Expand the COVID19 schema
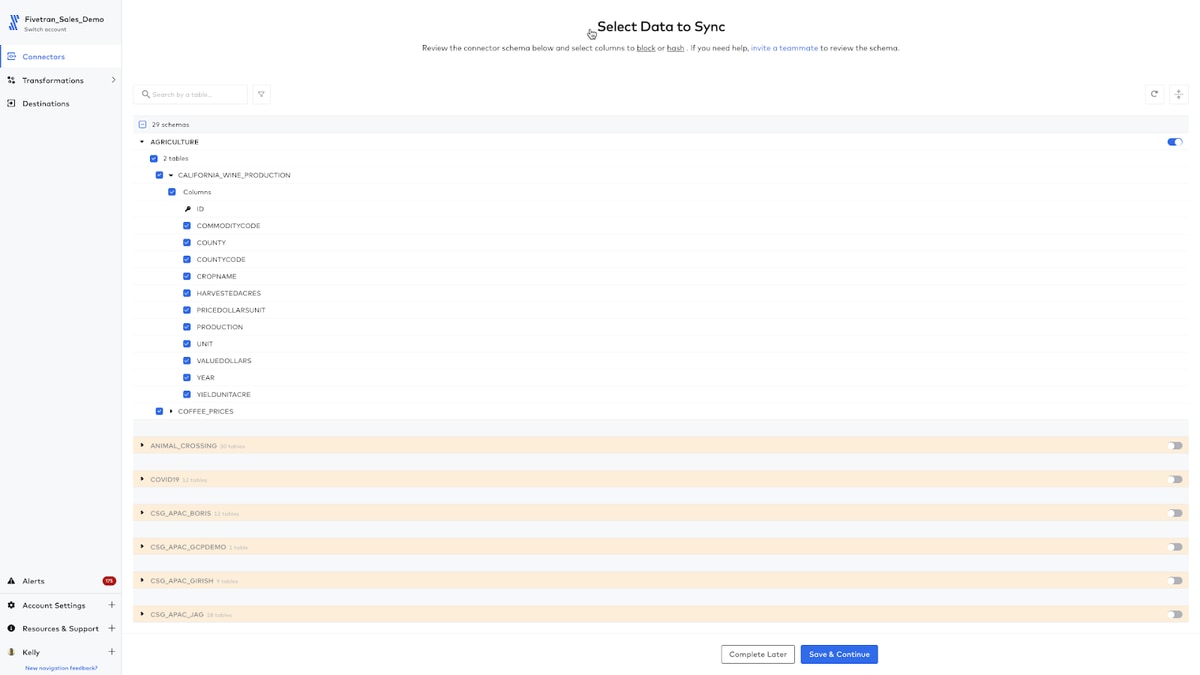 pyautogui.click(x=142, y=479)
